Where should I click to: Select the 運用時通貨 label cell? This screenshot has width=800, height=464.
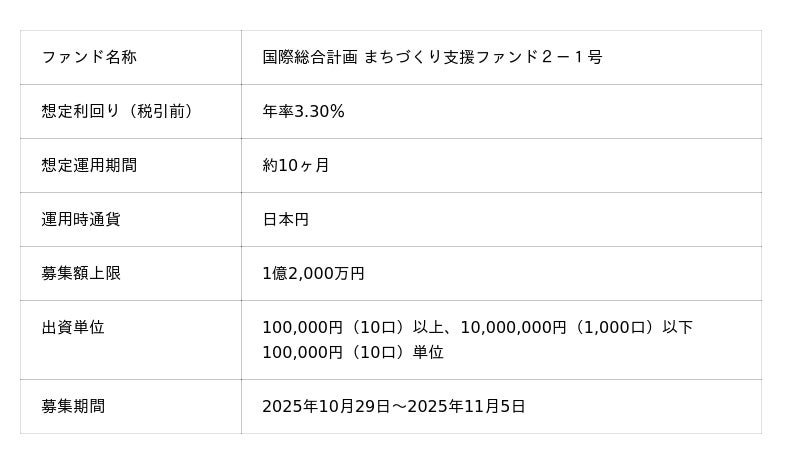coord(81,219)
